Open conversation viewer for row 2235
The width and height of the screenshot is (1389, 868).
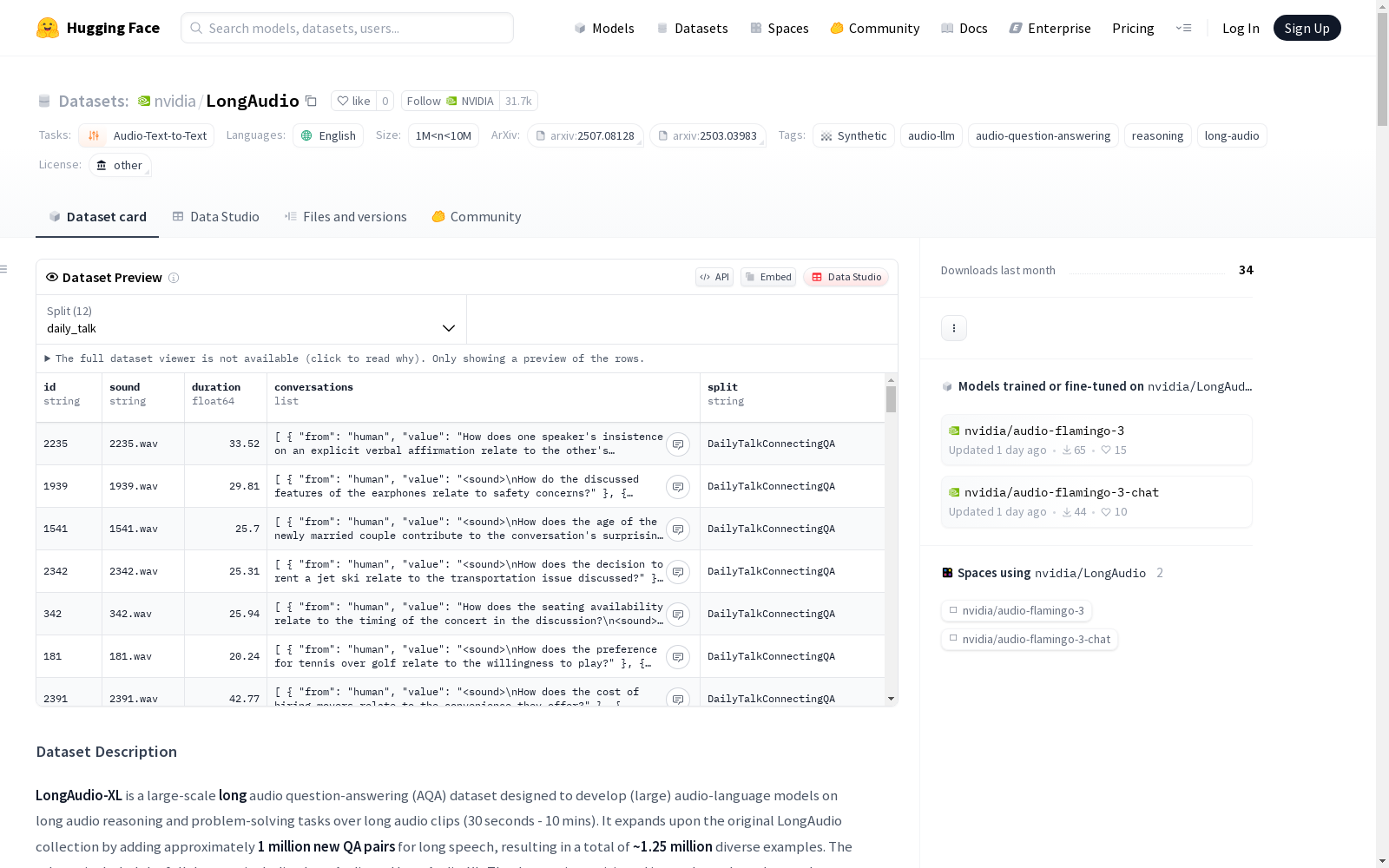[678, 444]
